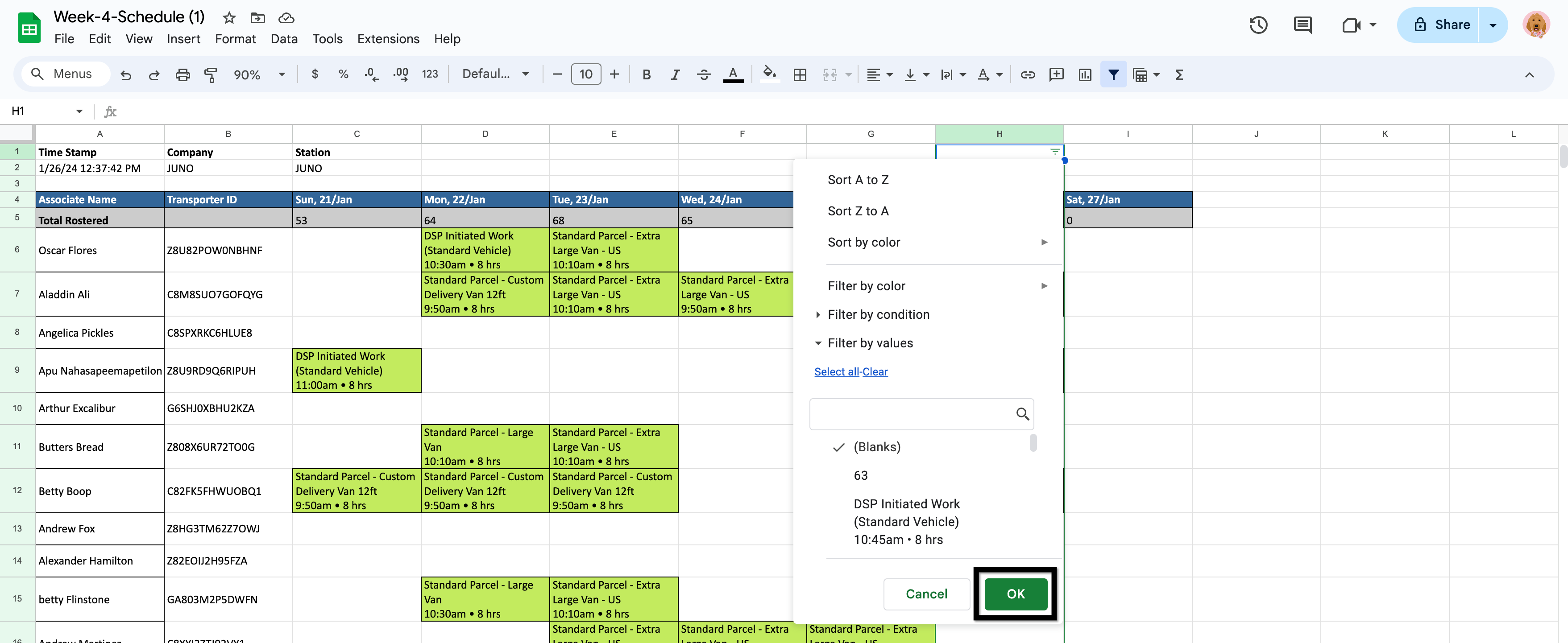Open version history clock icon
Image resolution: width=1568 pixels, height=643 pixels.
[x=1258, y=25]
